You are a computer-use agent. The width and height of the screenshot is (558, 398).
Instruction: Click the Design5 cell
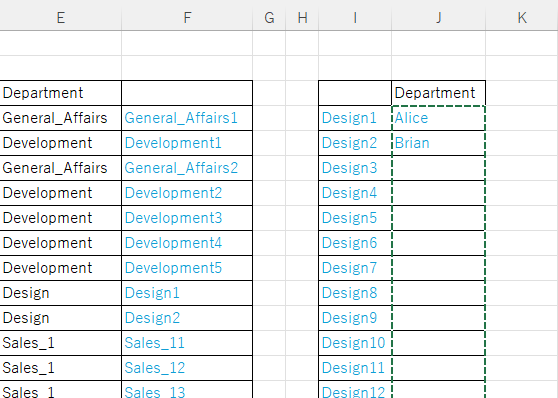[x=355, y=218]
